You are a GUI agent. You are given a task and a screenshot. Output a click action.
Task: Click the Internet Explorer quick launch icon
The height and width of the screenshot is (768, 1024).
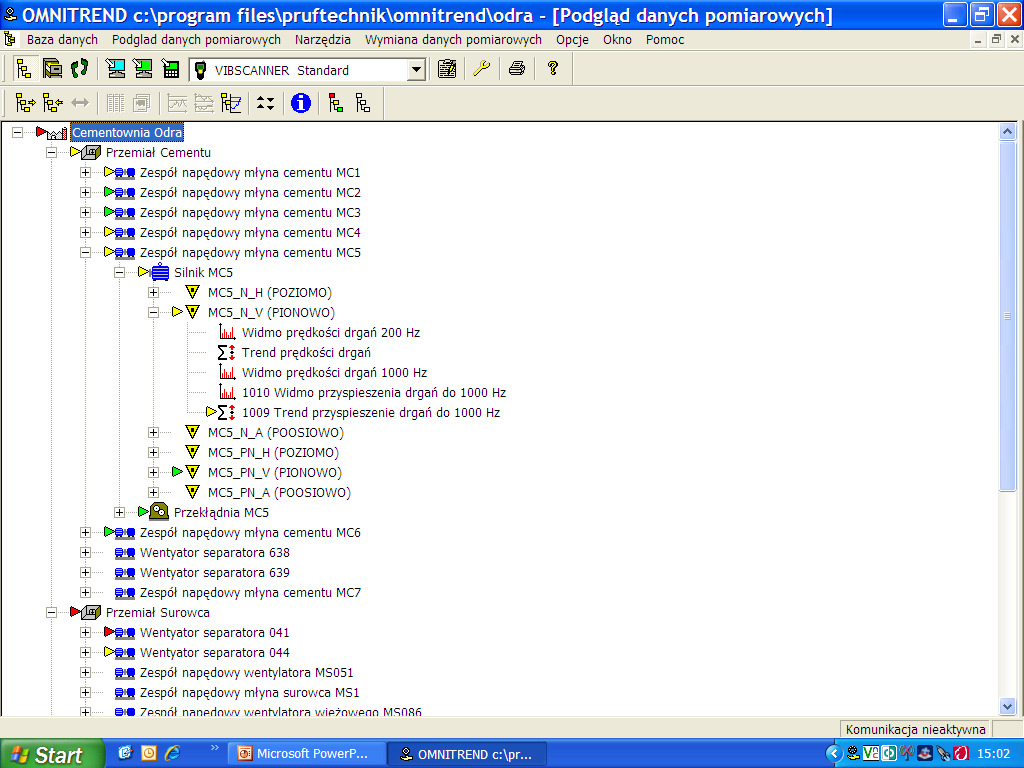pyautogui.click(x=172, y=753)
